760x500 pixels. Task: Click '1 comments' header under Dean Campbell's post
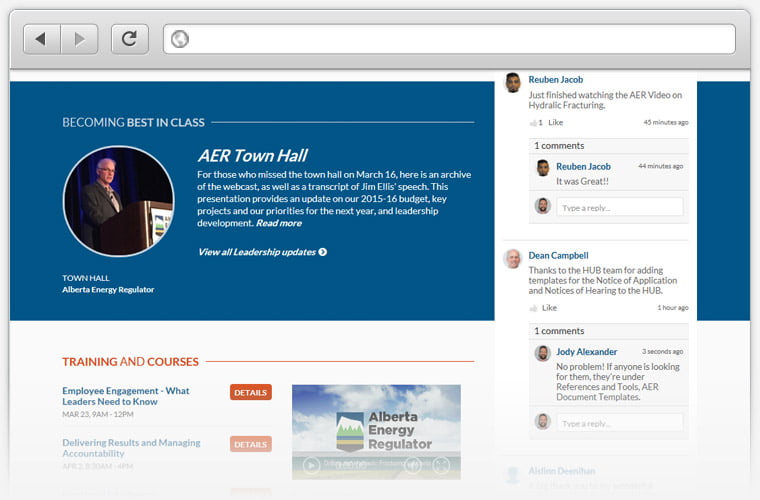pyautogui.click(x=559, y=331)
